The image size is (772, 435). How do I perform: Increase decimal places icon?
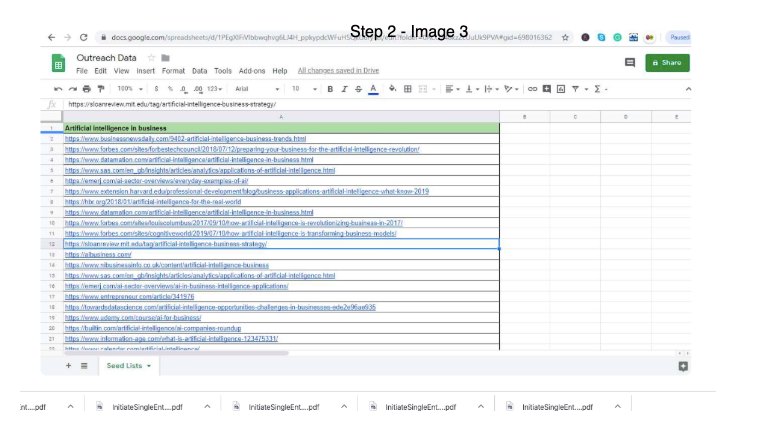(x=198, y=89)
